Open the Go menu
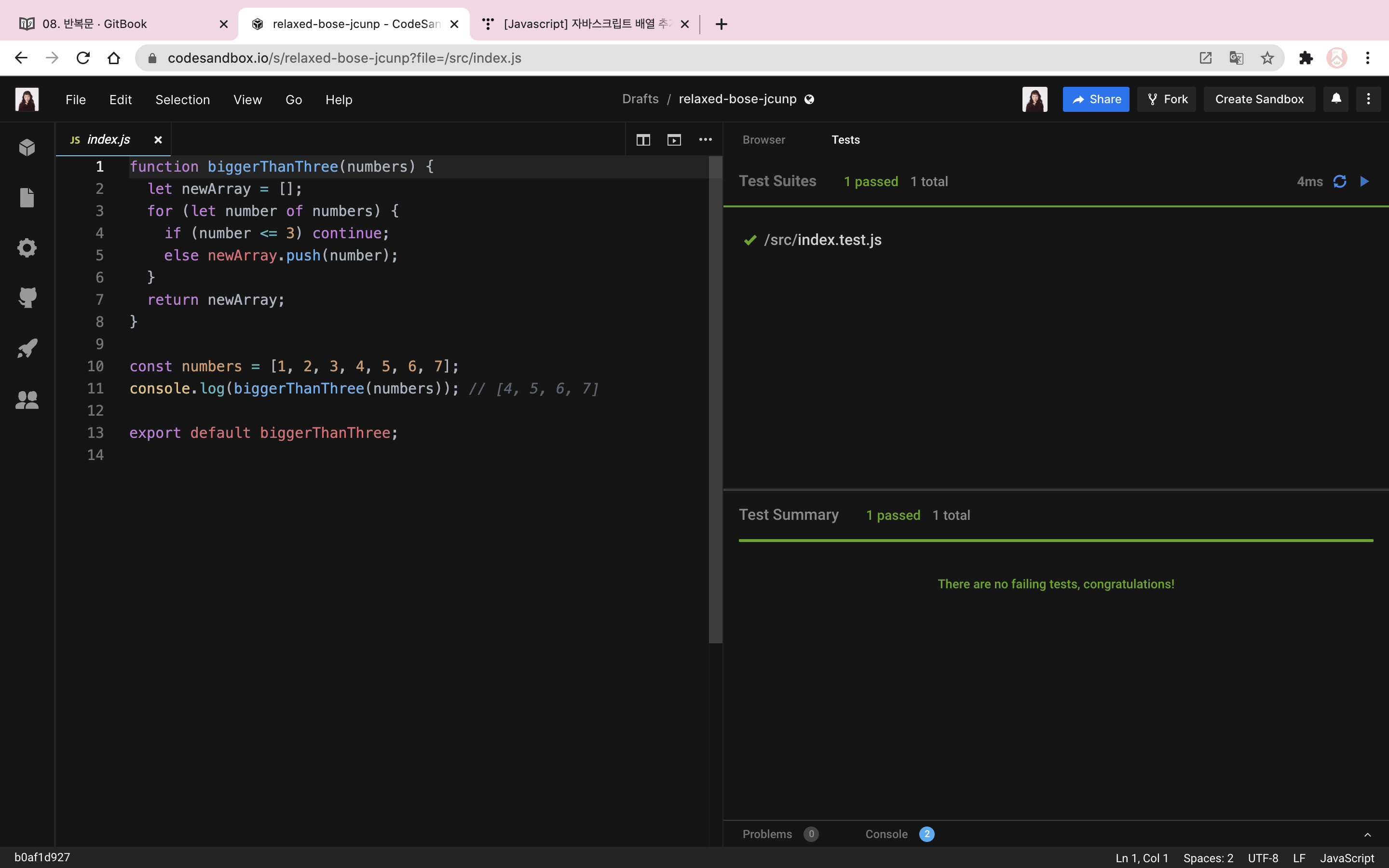1389x868 pixels. click(x=293, y=99)
